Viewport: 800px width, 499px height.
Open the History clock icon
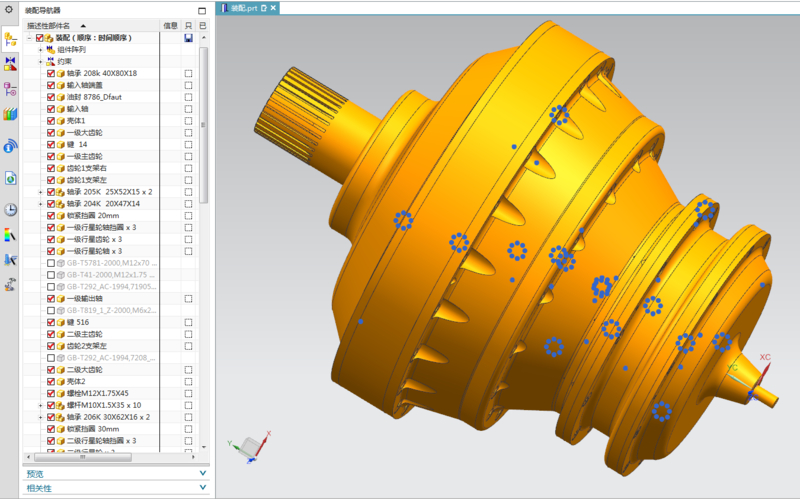[x=10, y=210]
